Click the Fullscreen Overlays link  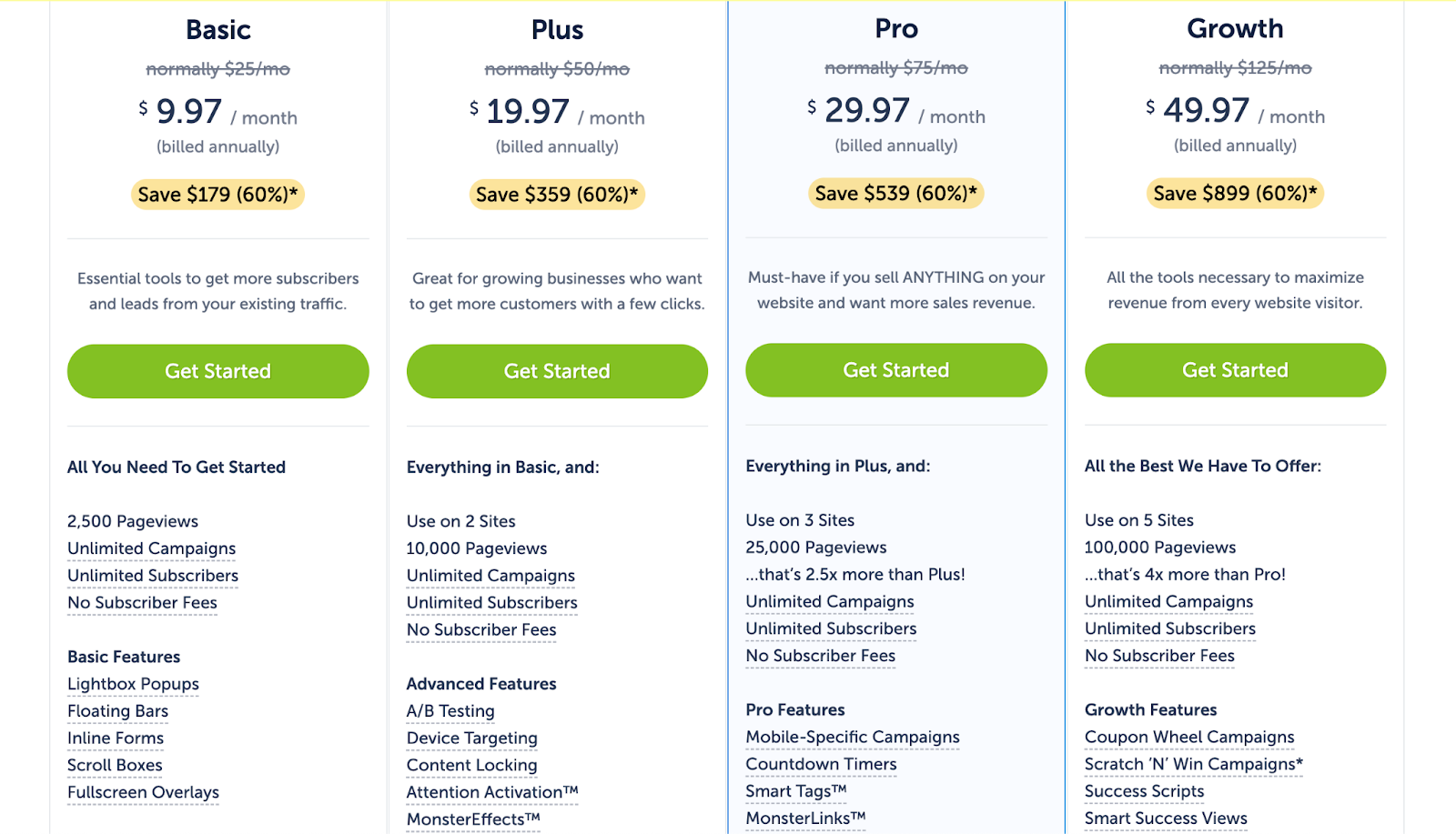[x=143, y=793]
